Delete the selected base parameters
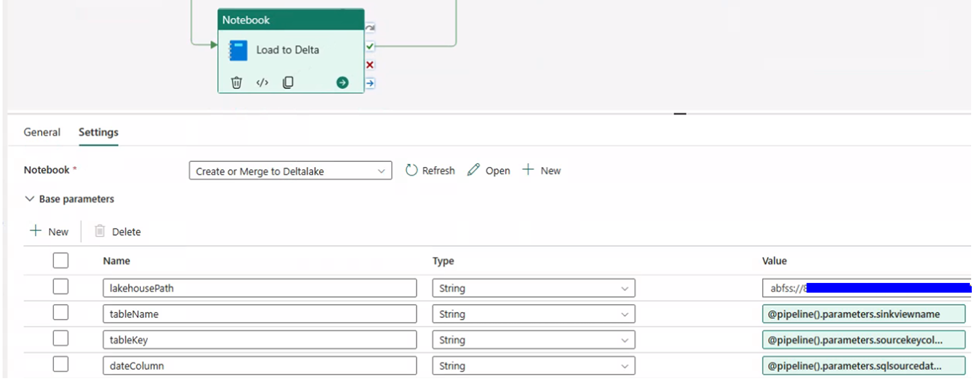The height and width of the screenshot is (382, 975). (118, 231)
